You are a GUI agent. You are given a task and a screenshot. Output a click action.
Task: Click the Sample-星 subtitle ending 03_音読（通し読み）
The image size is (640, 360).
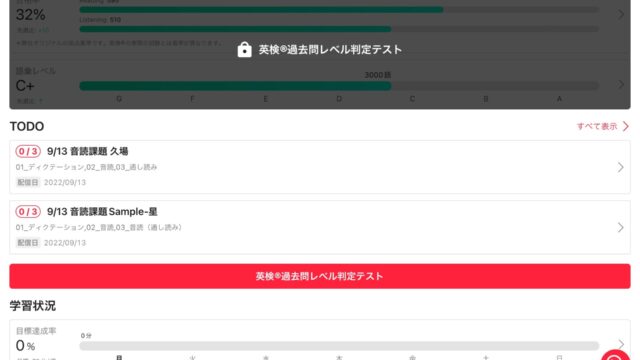click(x=99, y=227)
